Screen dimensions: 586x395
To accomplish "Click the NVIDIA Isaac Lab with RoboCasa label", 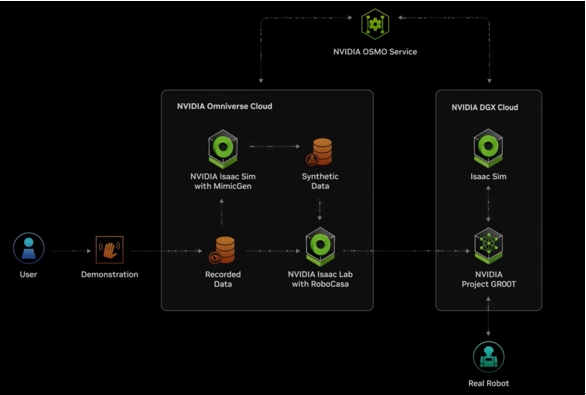I will pos(320,279).
